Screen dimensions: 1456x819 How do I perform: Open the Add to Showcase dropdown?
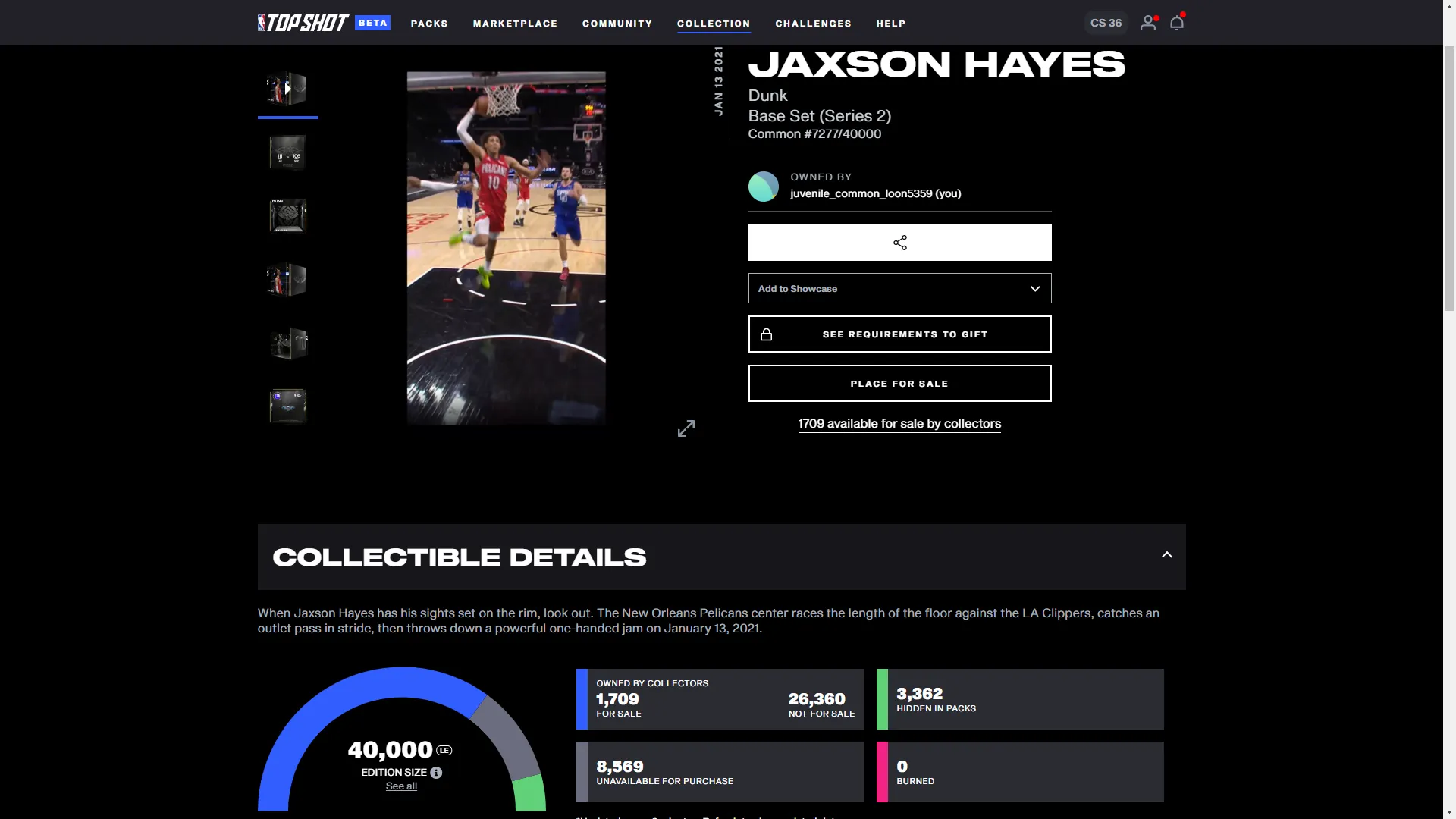click(899, 288)
